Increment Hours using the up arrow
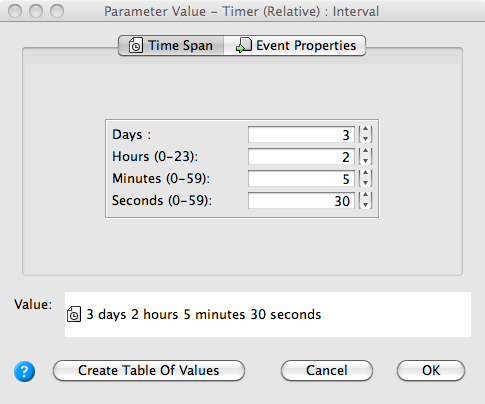The width and height of the screenshot is (485, 404). pos(366,152)
